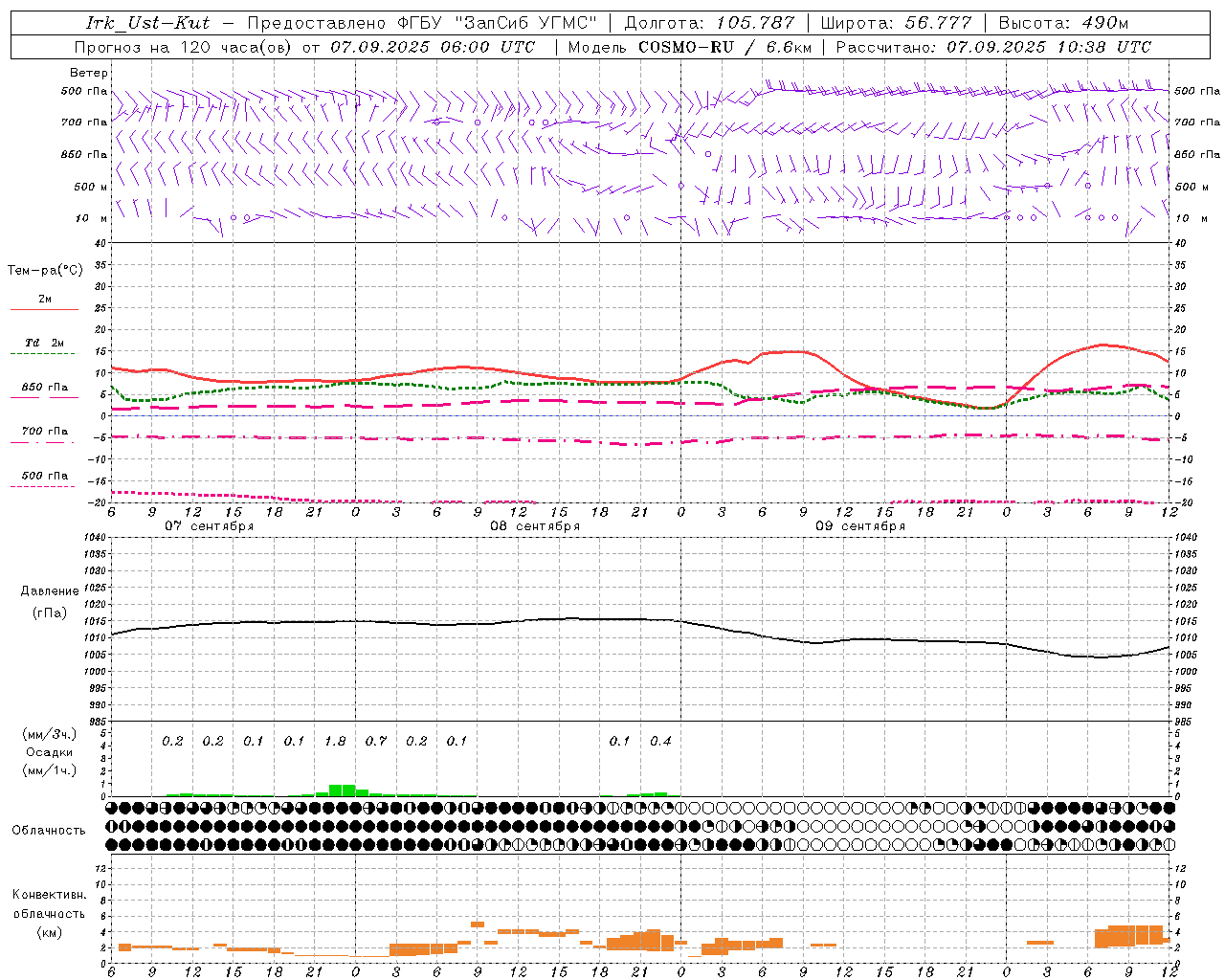Click the "Широта: 56.777" header field
The height and width of the screenshot is (980, 1225).
click(896, 23)
